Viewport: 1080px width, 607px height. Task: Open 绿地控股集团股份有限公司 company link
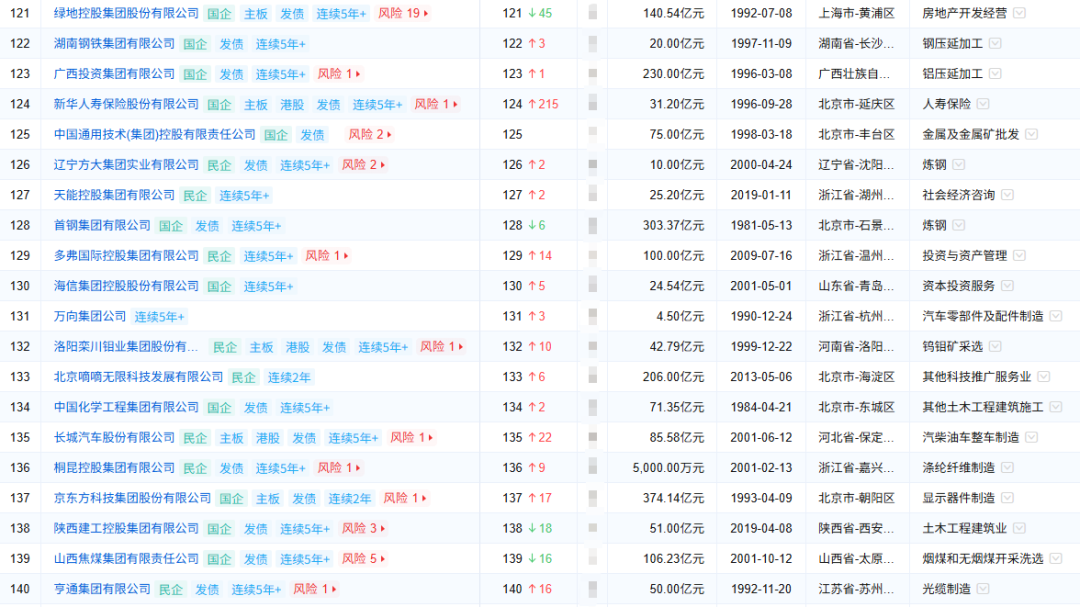[x=126, y=13]
